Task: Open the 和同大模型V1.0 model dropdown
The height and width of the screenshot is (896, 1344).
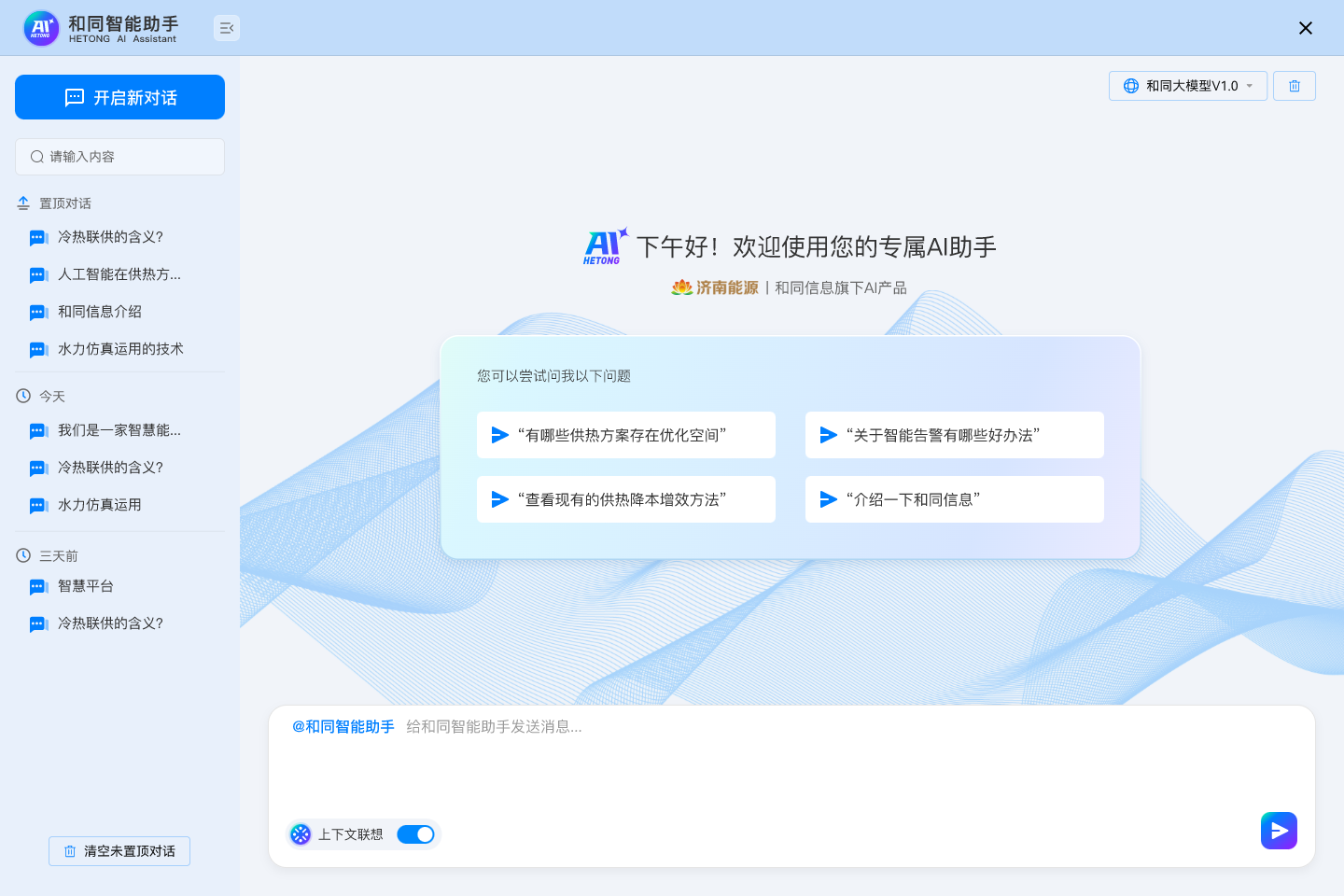Action: click(1188, 86)
